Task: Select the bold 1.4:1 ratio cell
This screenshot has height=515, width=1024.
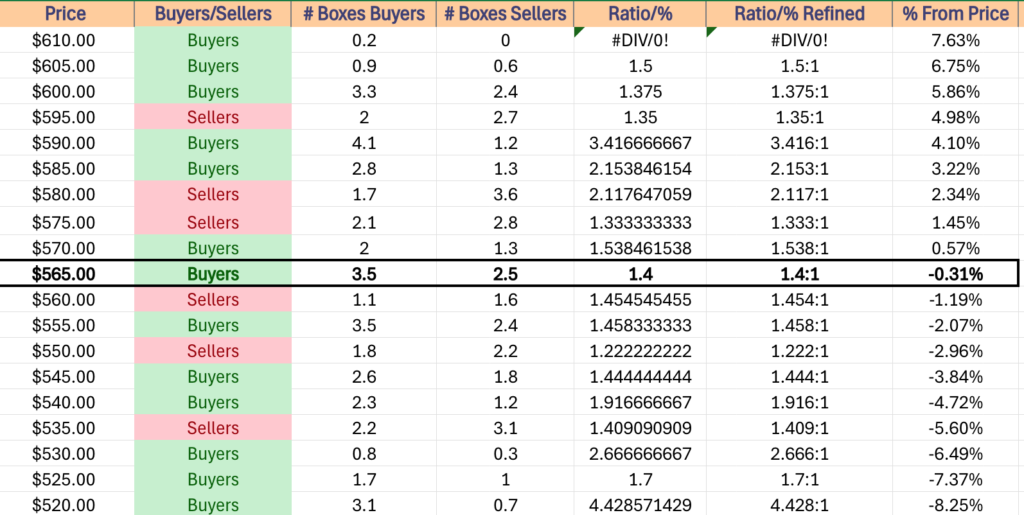Action: (x=799, y=274)
